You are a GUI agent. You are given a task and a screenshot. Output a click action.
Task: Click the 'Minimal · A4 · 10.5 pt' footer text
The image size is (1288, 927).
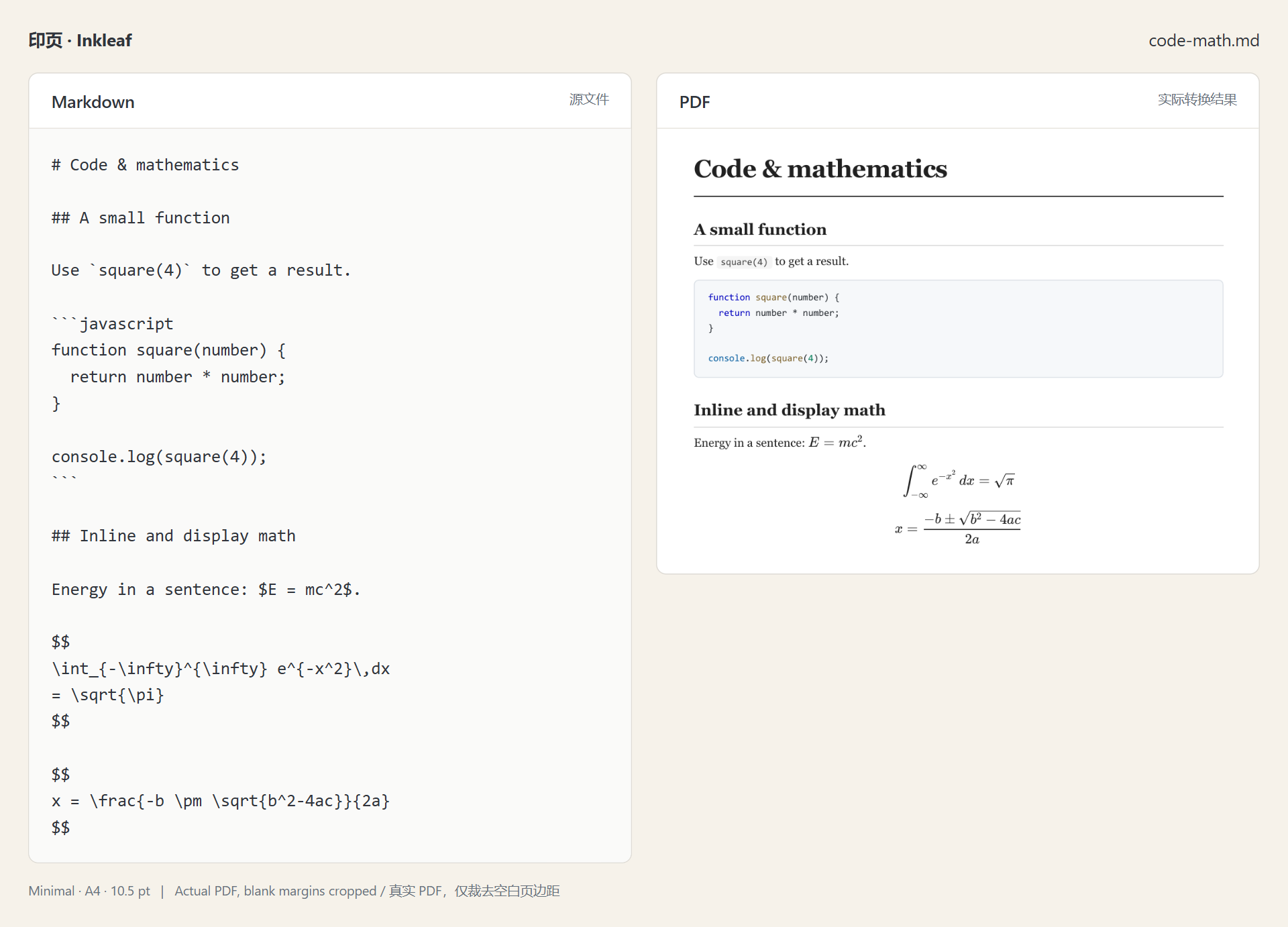click(89, 891)
